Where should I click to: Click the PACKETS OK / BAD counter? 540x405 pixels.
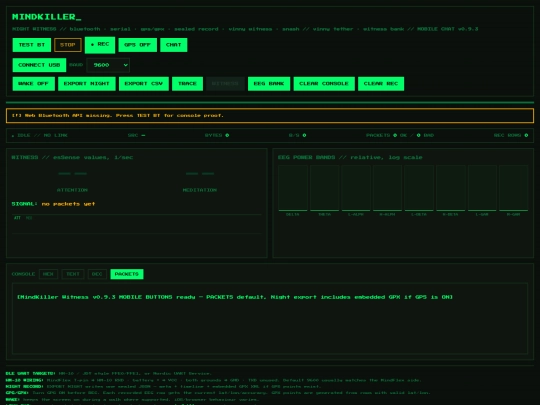point(400,135)
